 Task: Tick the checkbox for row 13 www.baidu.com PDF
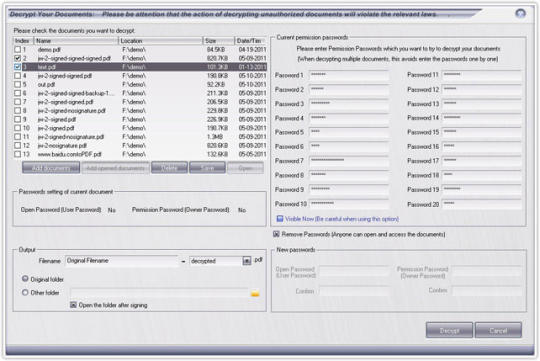[18, 154]
